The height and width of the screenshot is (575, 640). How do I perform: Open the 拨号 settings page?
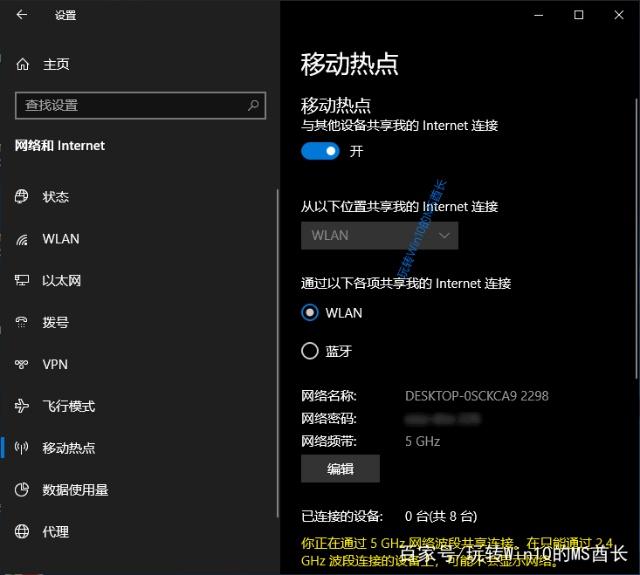[x=139, y=322]
